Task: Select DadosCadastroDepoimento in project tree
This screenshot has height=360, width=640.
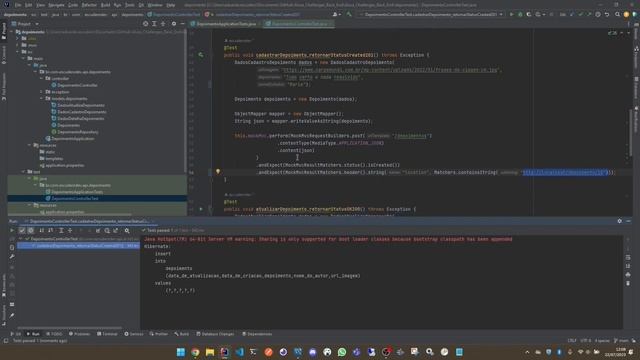Action: click(82, 112)
